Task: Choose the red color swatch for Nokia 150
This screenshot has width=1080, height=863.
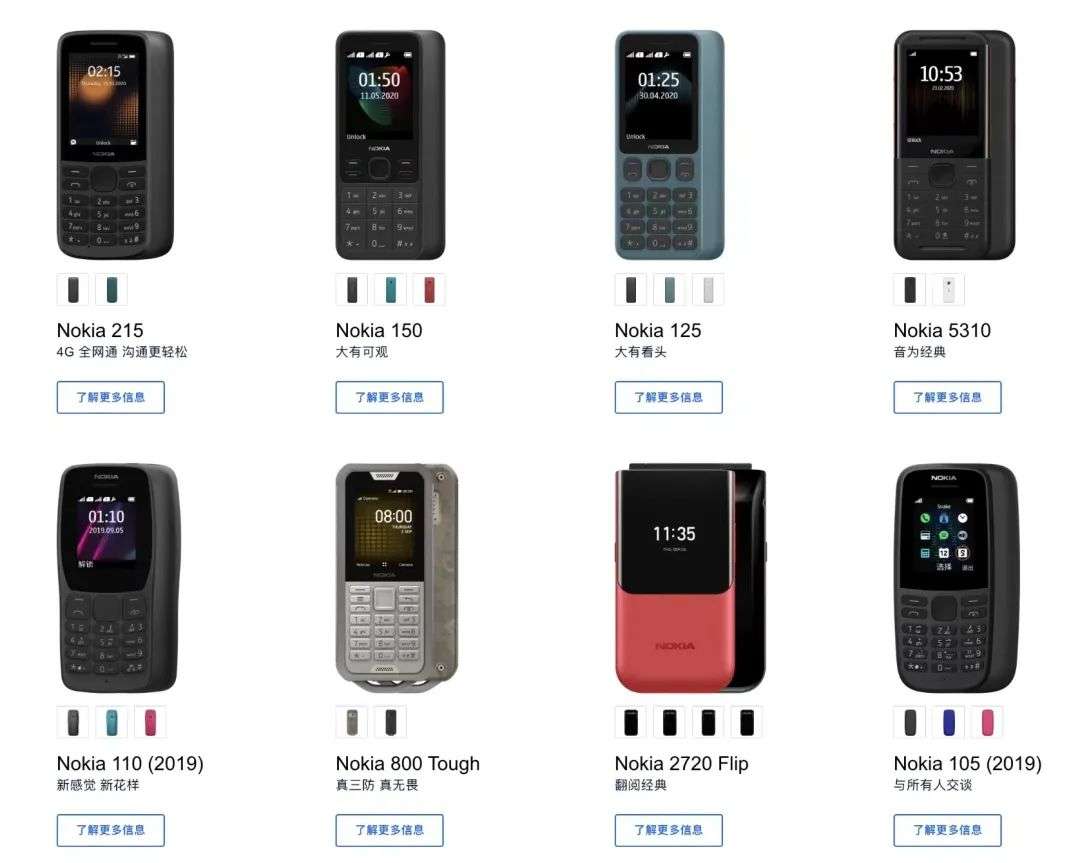Action: click(429, 289)
